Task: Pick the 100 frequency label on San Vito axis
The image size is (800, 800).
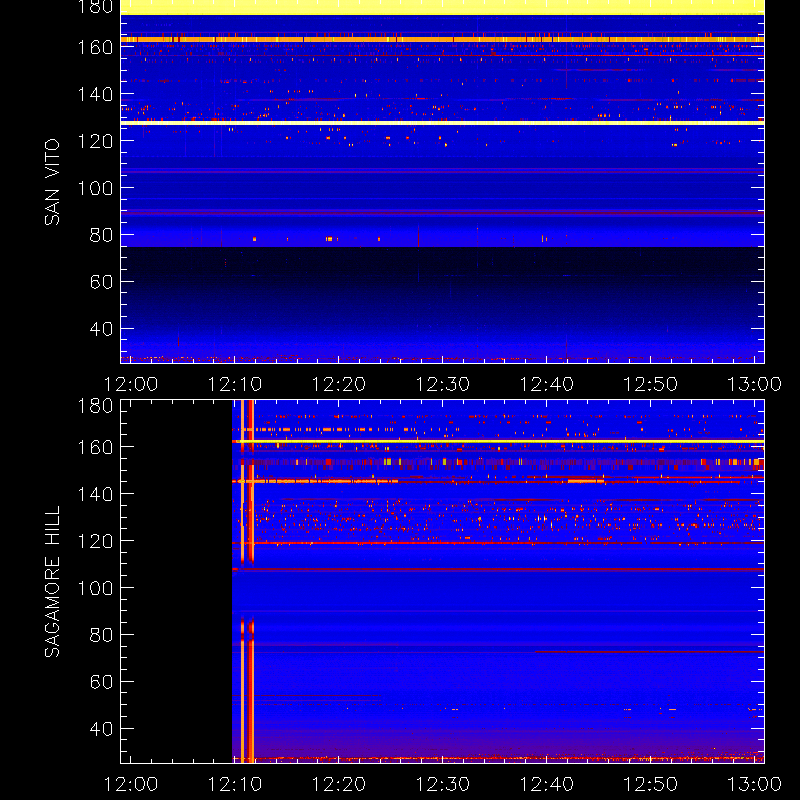Action: [x=95, y=188]
